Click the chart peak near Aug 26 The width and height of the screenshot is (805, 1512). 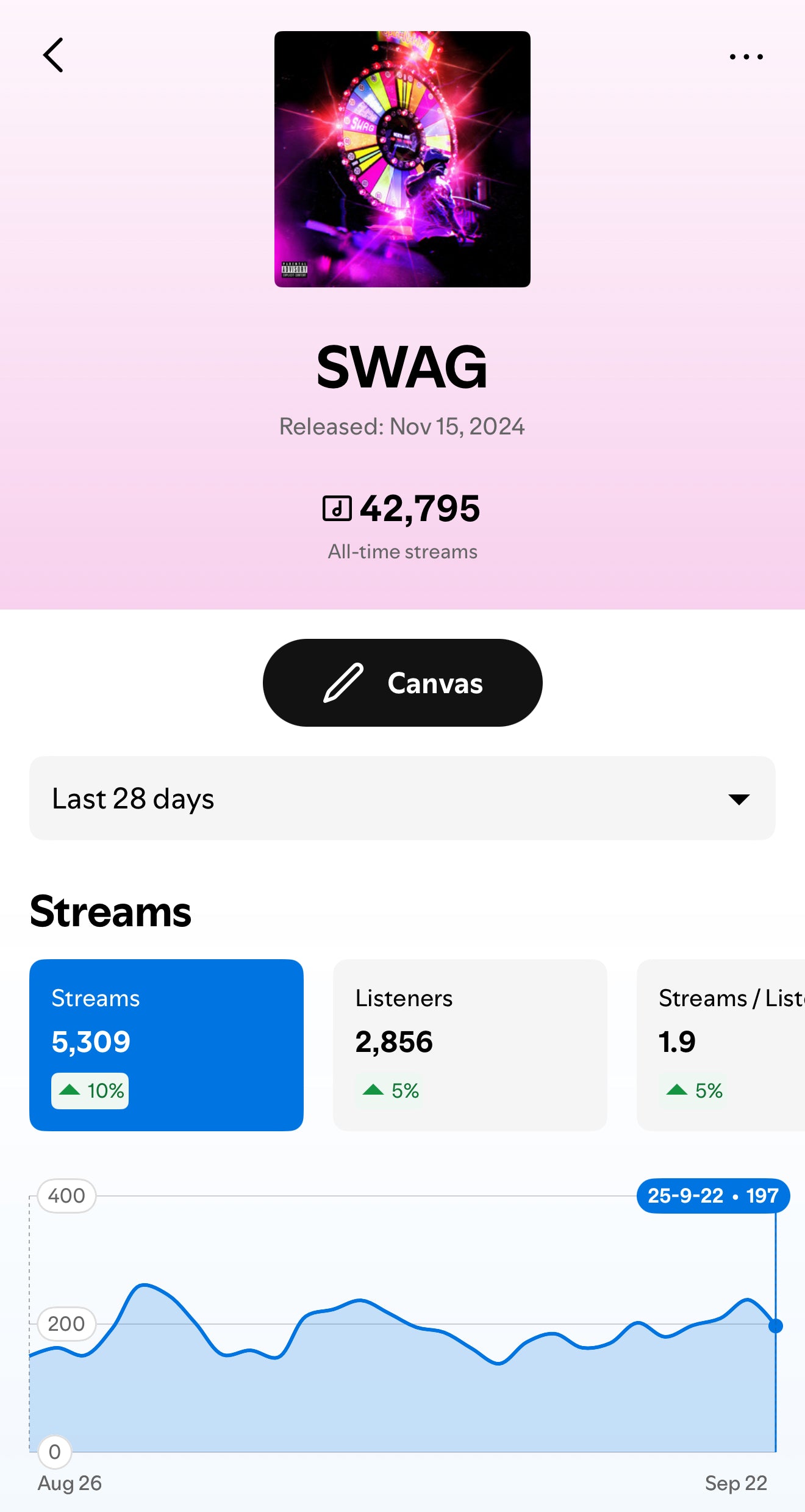click(x=144, y=1285)
